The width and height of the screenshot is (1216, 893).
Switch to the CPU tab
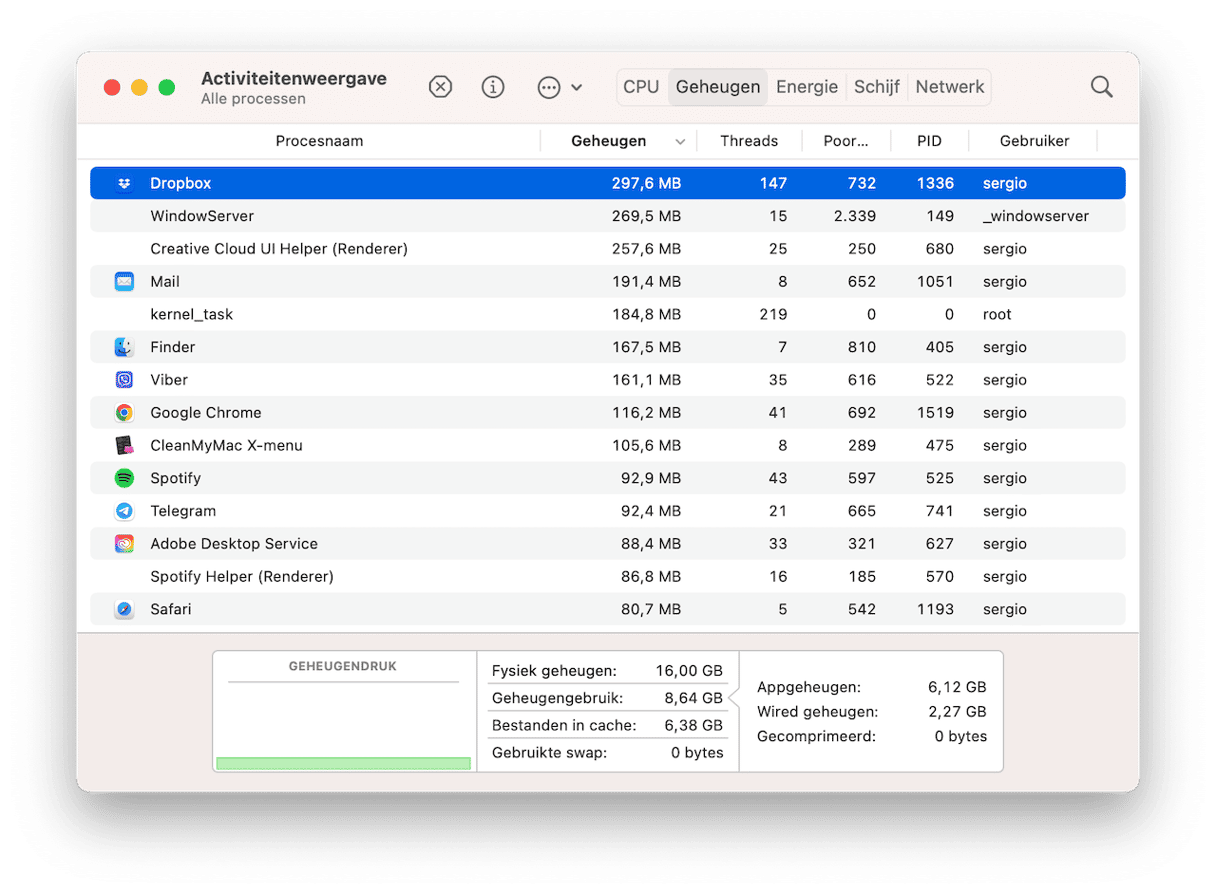pos(641,87)
